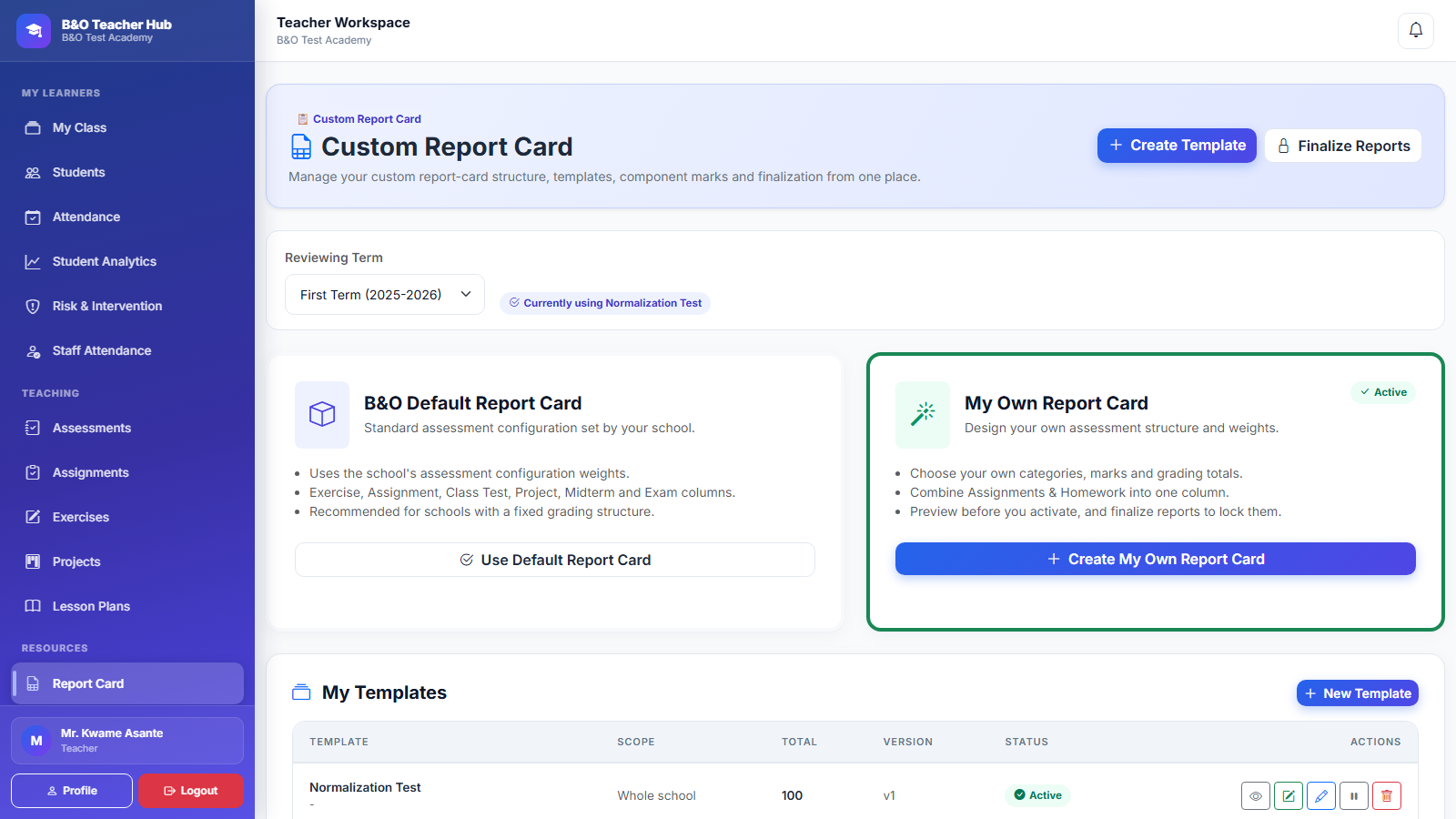Open the notifications bell

coord(1416,30)
